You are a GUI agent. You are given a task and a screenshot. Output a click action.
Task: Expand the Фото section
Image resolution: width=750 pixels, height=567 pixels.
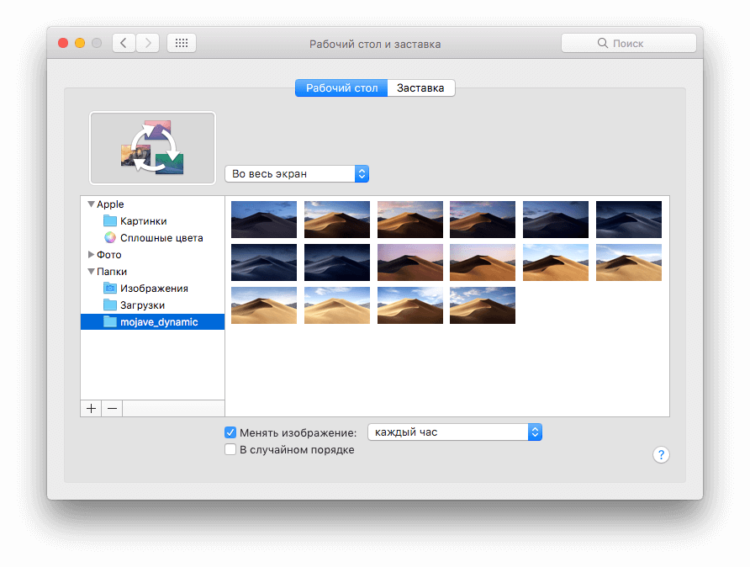pos(91,255)
